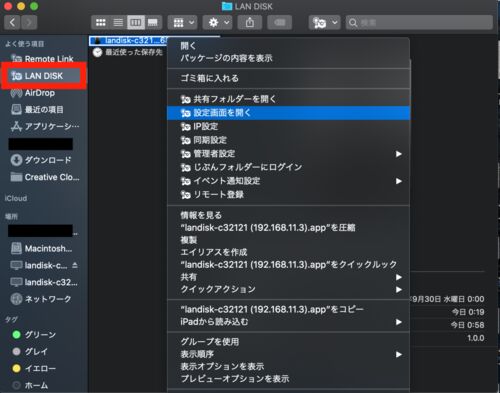500x393 pixels.
Task: Click the gray tag (グレイ) dot
Action: [16, 351]
